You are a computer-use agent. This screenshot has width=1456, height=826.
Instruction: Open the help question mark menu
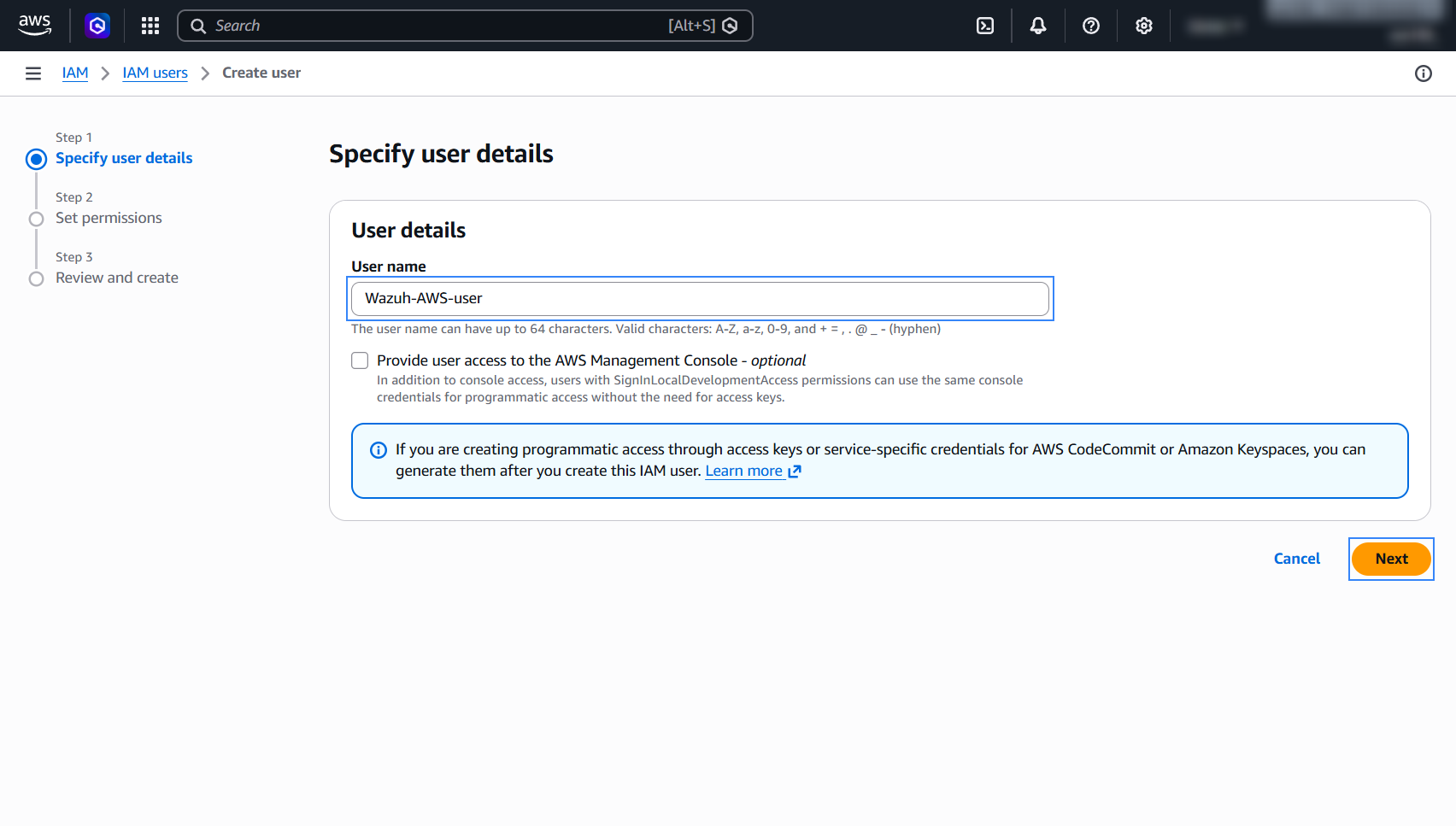tap(1091, 26)
